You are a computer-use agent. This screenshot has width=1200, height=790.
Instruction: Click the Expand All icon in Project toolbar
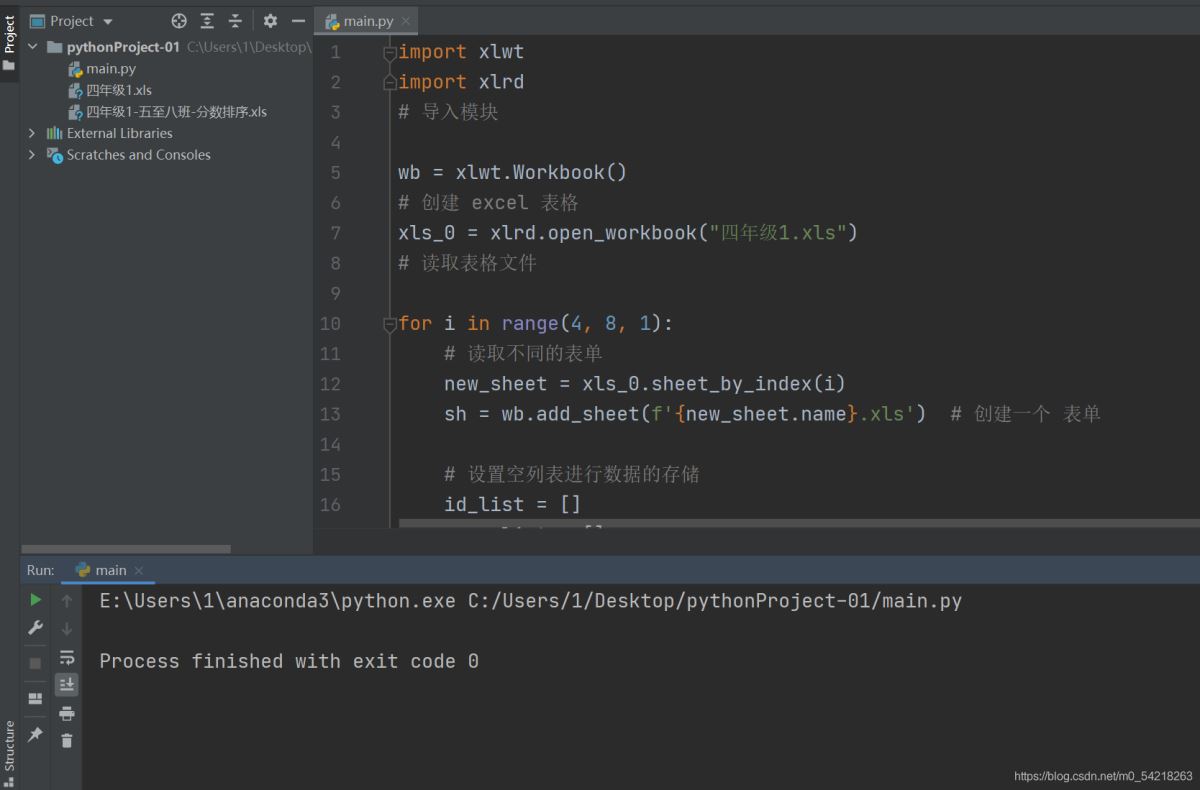[x=206, y=20]
